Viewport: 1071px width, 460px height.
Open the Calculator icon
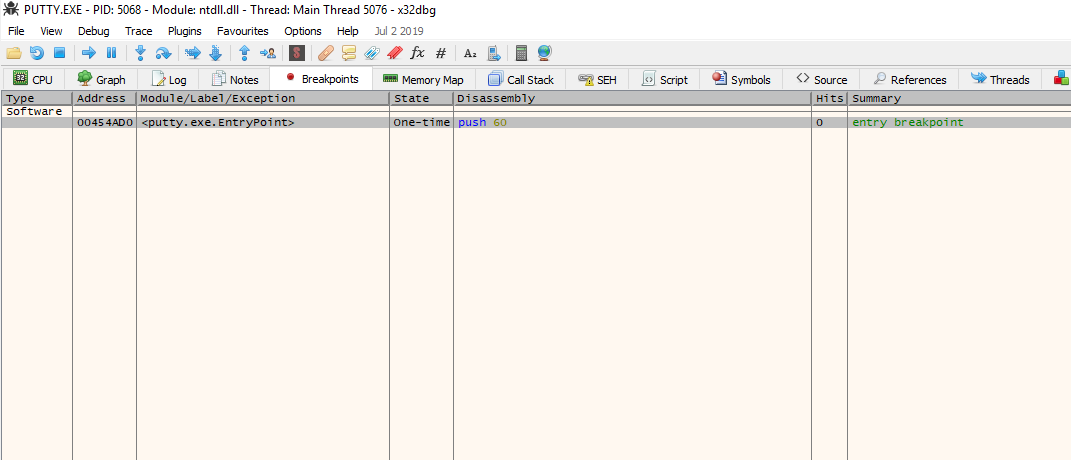[x=521, y=53]
